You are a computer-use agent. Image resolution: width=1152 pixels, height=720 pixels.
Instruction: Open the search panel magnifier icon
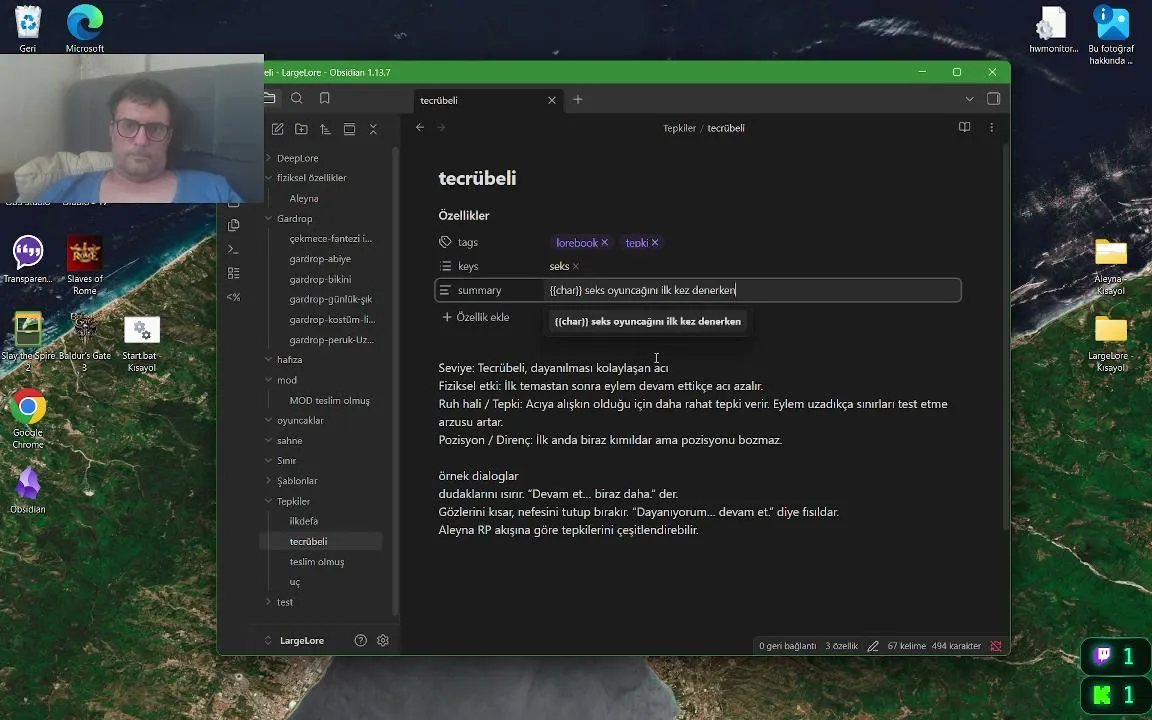pos(297,98)
